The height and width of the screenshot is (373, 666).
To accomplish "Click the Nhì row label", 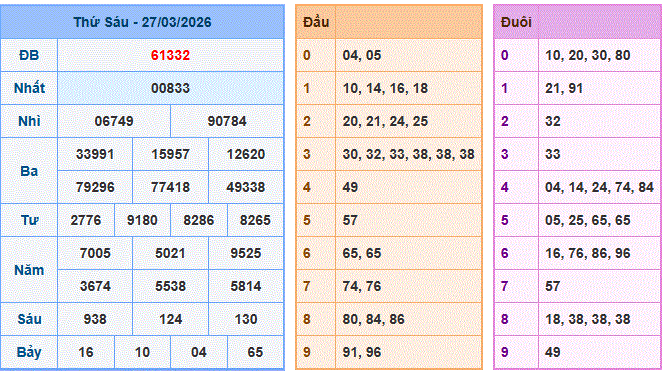I will pyautogui.click(x=29, y=122).
